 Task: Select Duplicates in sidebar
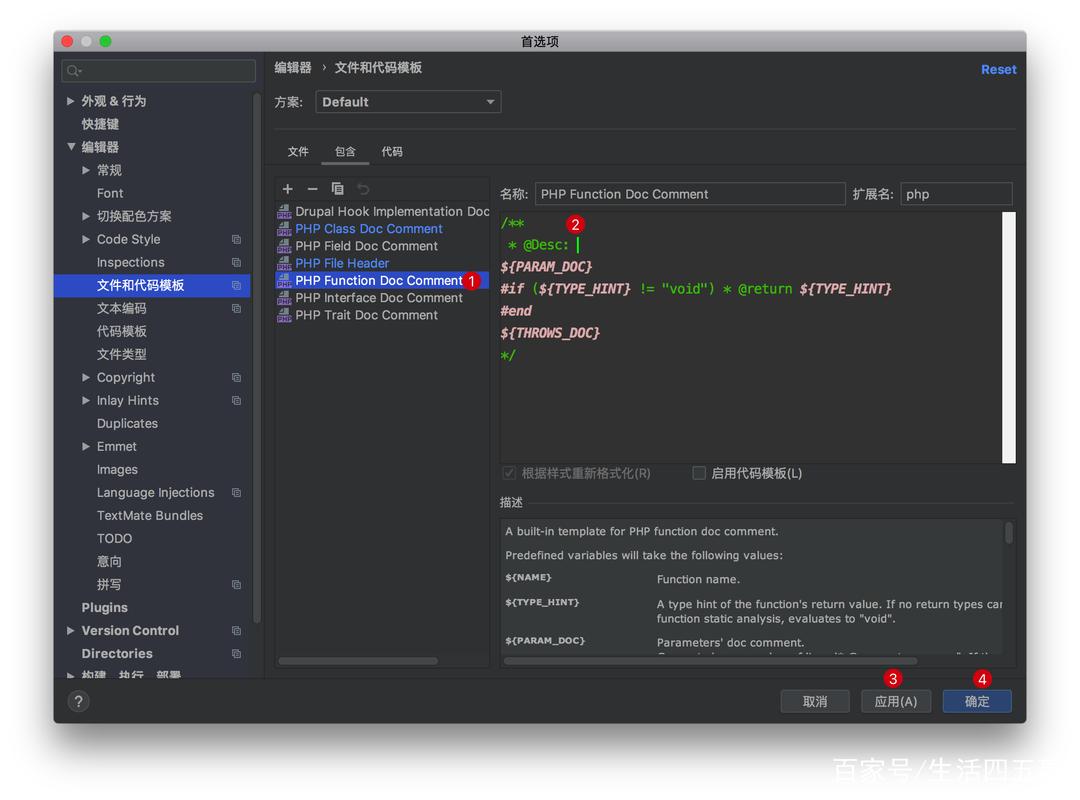[127, 424]
